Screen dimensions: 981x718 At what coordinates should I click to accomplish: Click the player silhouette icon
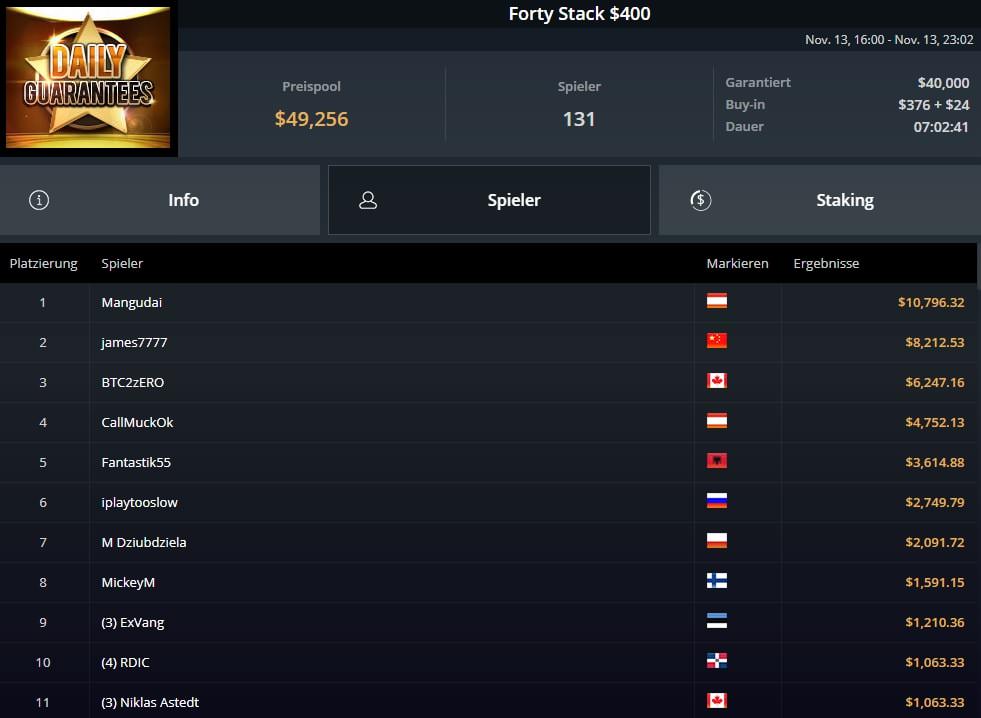pyautogui.click(x=368, y=200)
